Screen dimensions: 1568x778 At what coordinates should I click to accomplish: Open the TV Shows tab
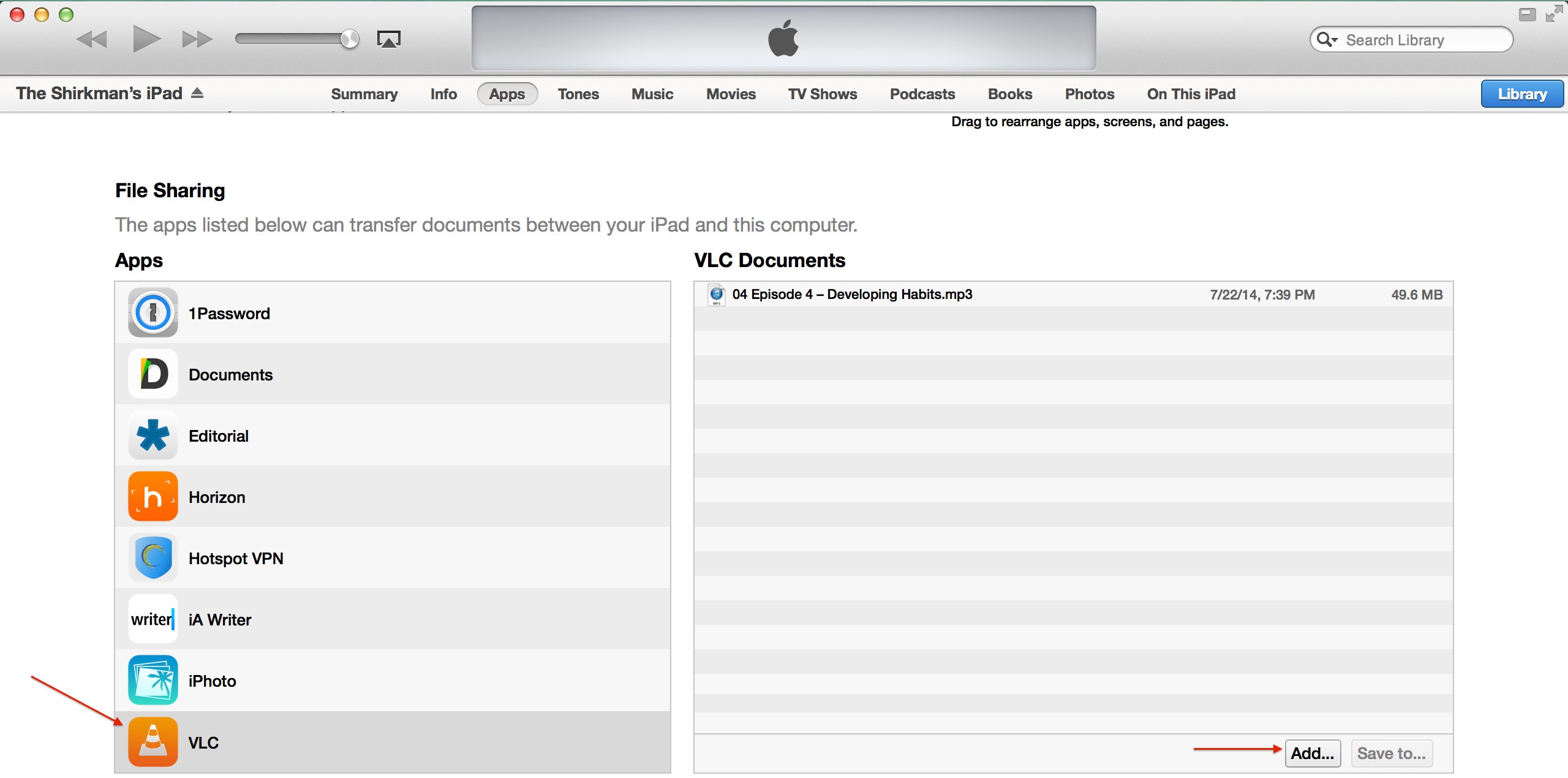823,94
